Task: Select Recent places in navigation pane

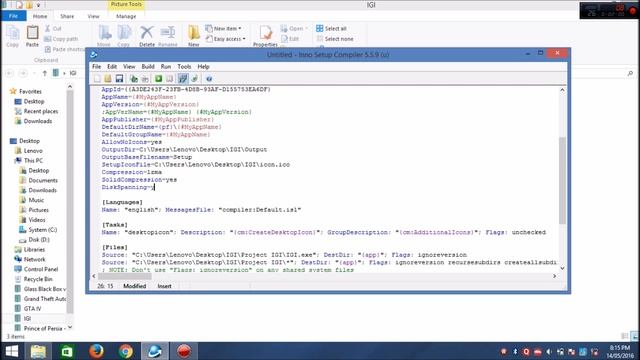Action: [36, 111]
